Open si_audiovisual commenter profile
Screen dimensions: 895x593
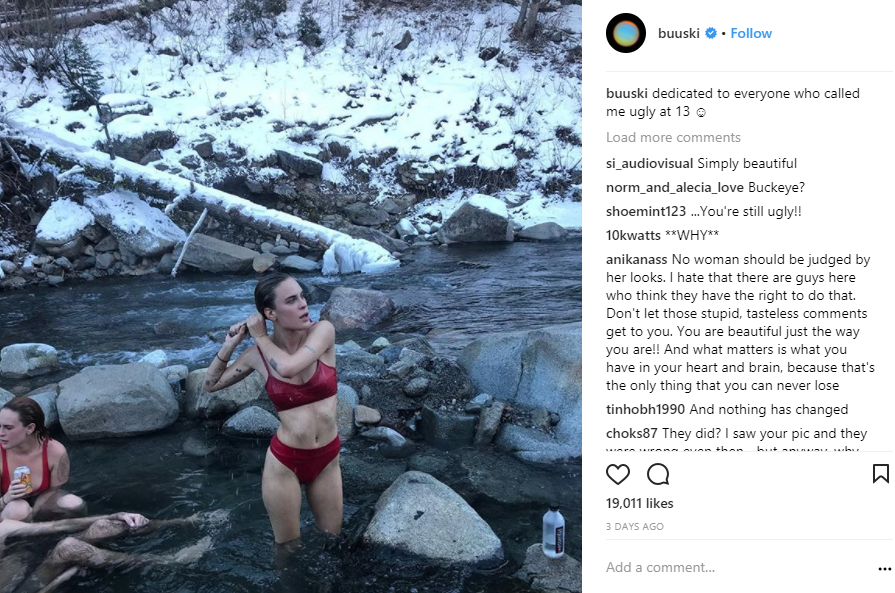[x=649, y=163]
